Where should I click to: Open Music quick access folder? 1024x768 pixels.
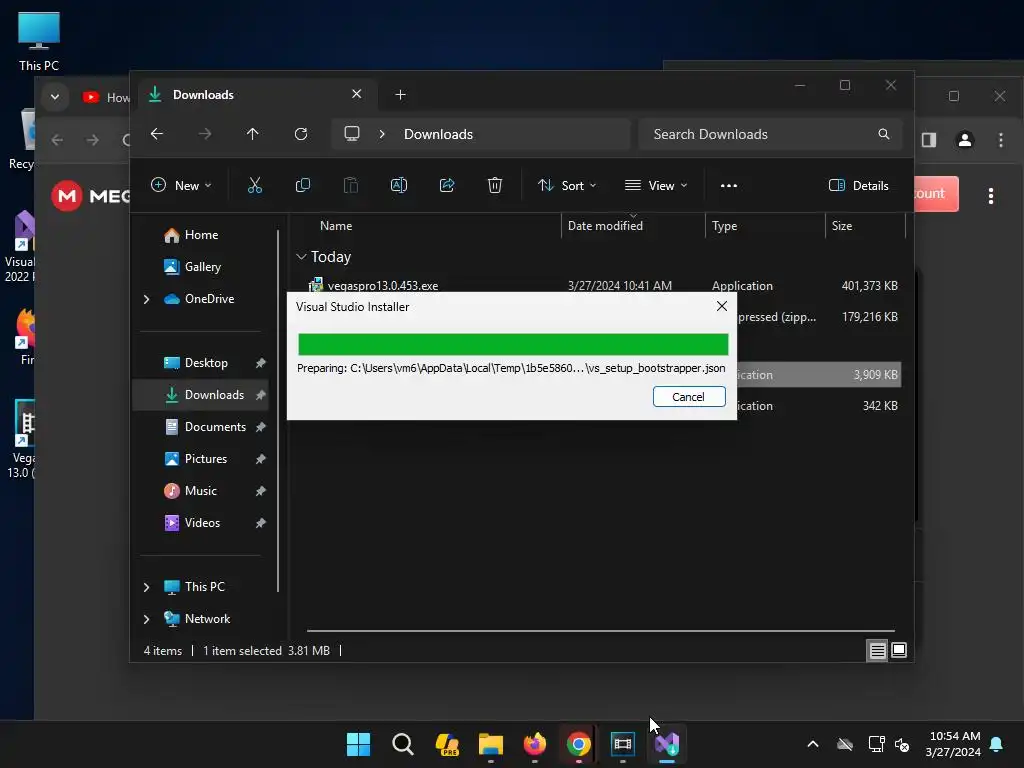tap(200, 490)
